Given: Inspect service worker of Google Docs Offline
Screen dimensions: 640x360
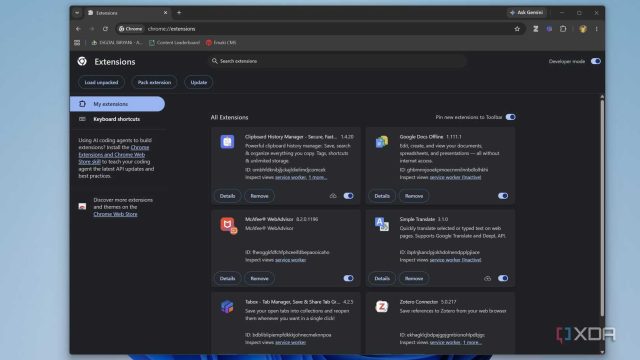Looking at the screenshot, I should point(455,177).
